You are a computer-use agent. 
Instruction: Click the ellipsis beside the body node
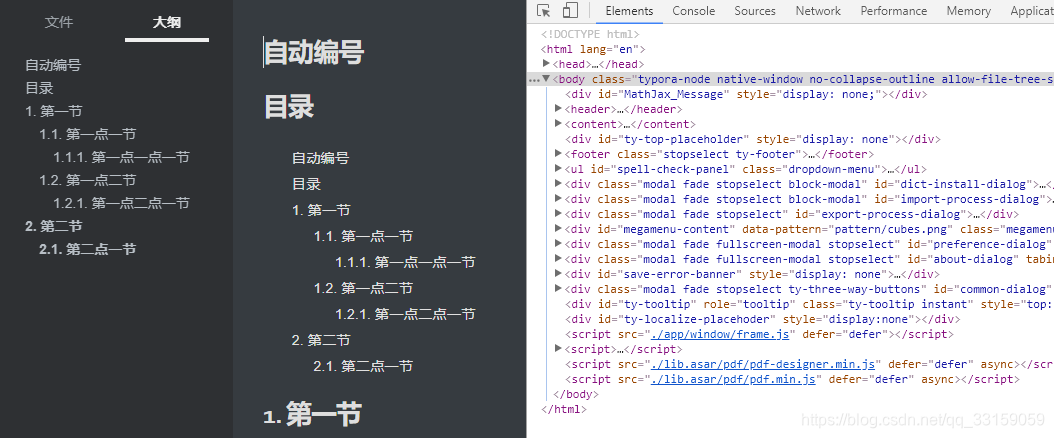[x=534, y=79]
